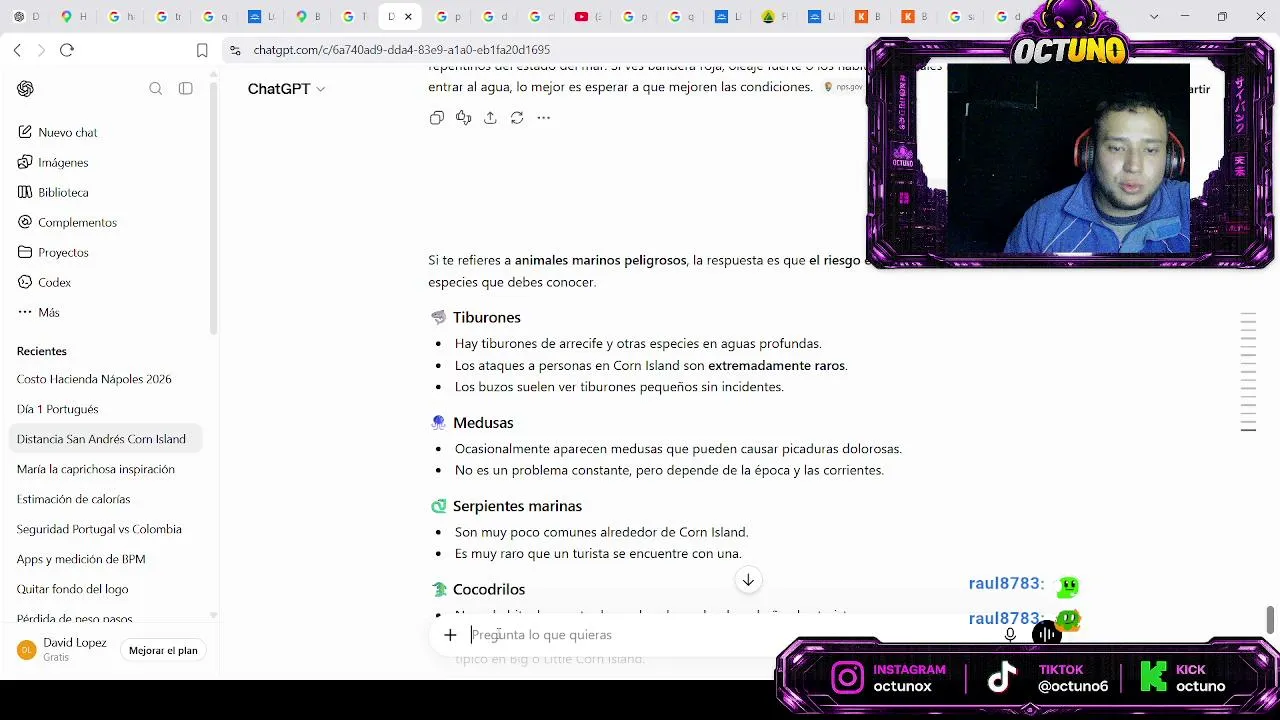This screenshot has width=1280, height=720.
Task: Go back with the browser back arrow
Action: (x=17, y=50)
